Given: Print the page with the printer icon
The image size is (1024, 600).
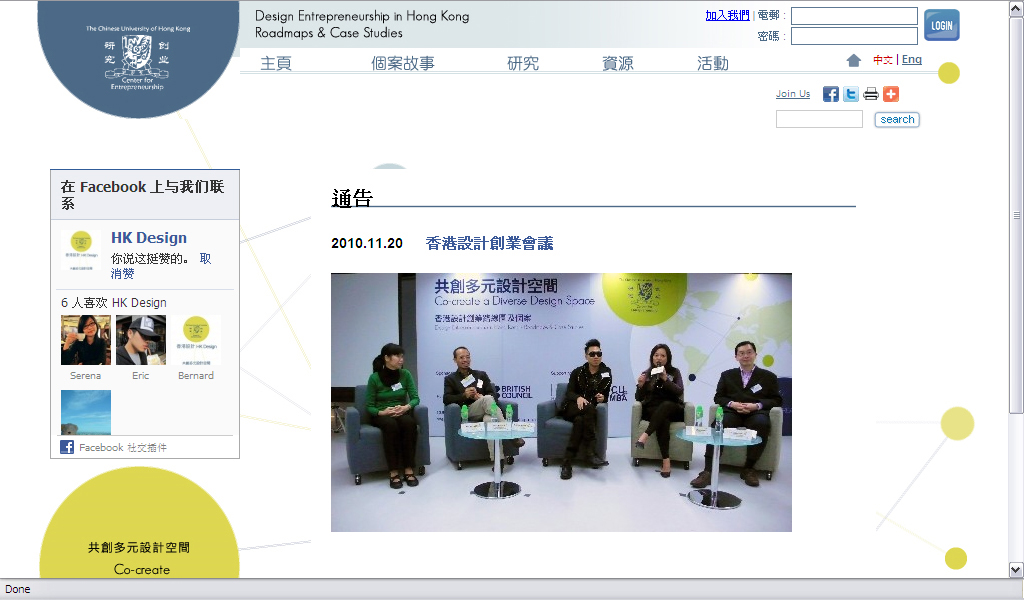Looking at the screenshot, I should pyautogui.click(x=871, y=94).
